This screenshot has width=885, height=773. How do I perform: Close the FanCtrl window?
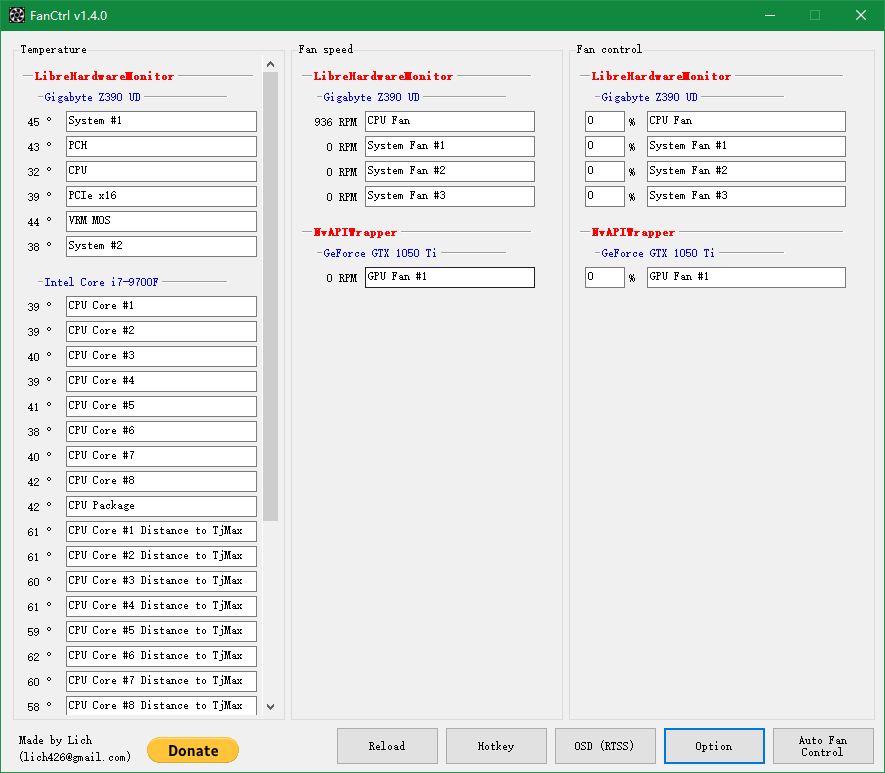861,15
